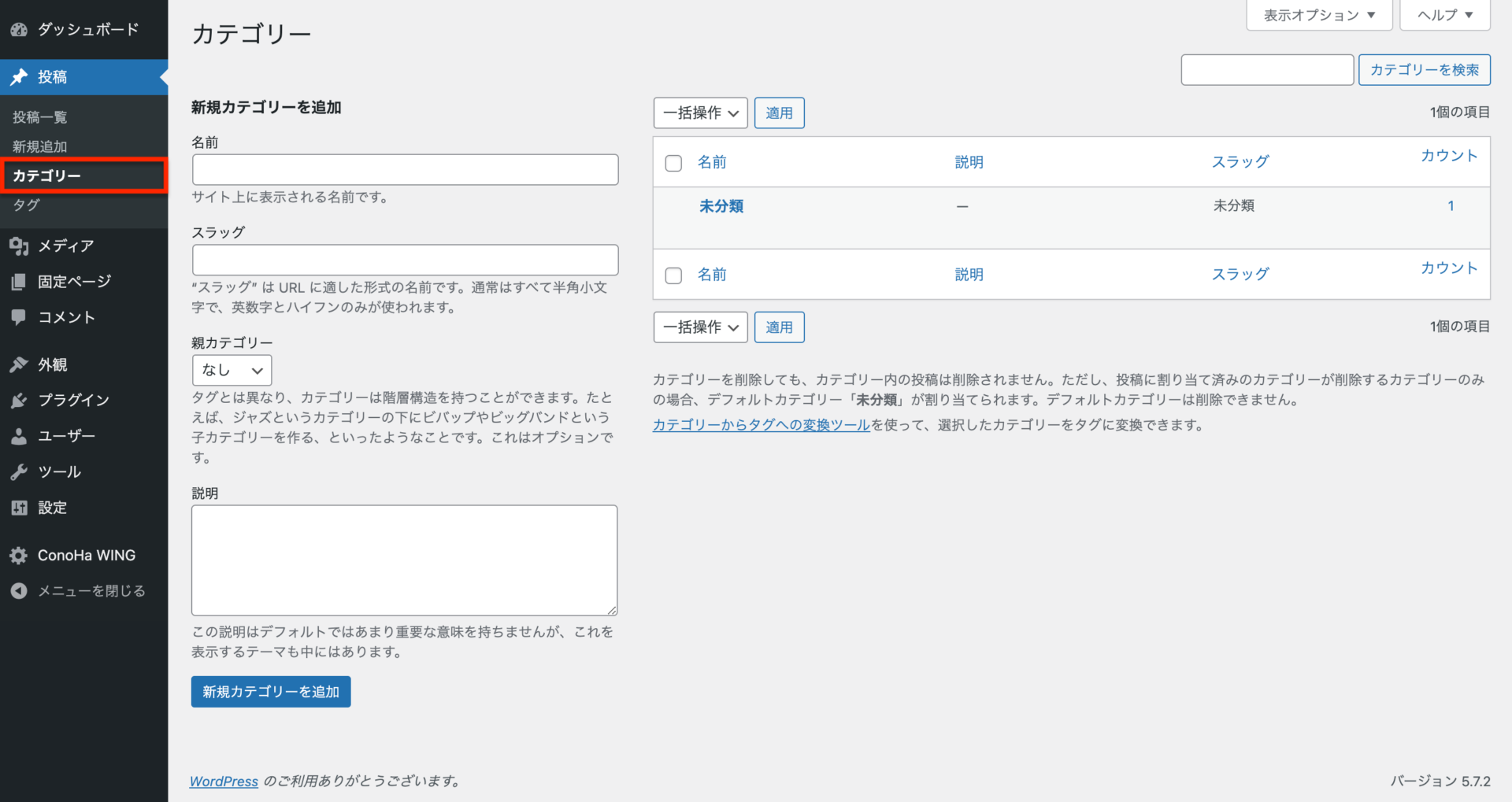Screen dimensions: 1512x802
Task: Click the Appearance (外観) brush icon
Action: [x=19, y=364]
